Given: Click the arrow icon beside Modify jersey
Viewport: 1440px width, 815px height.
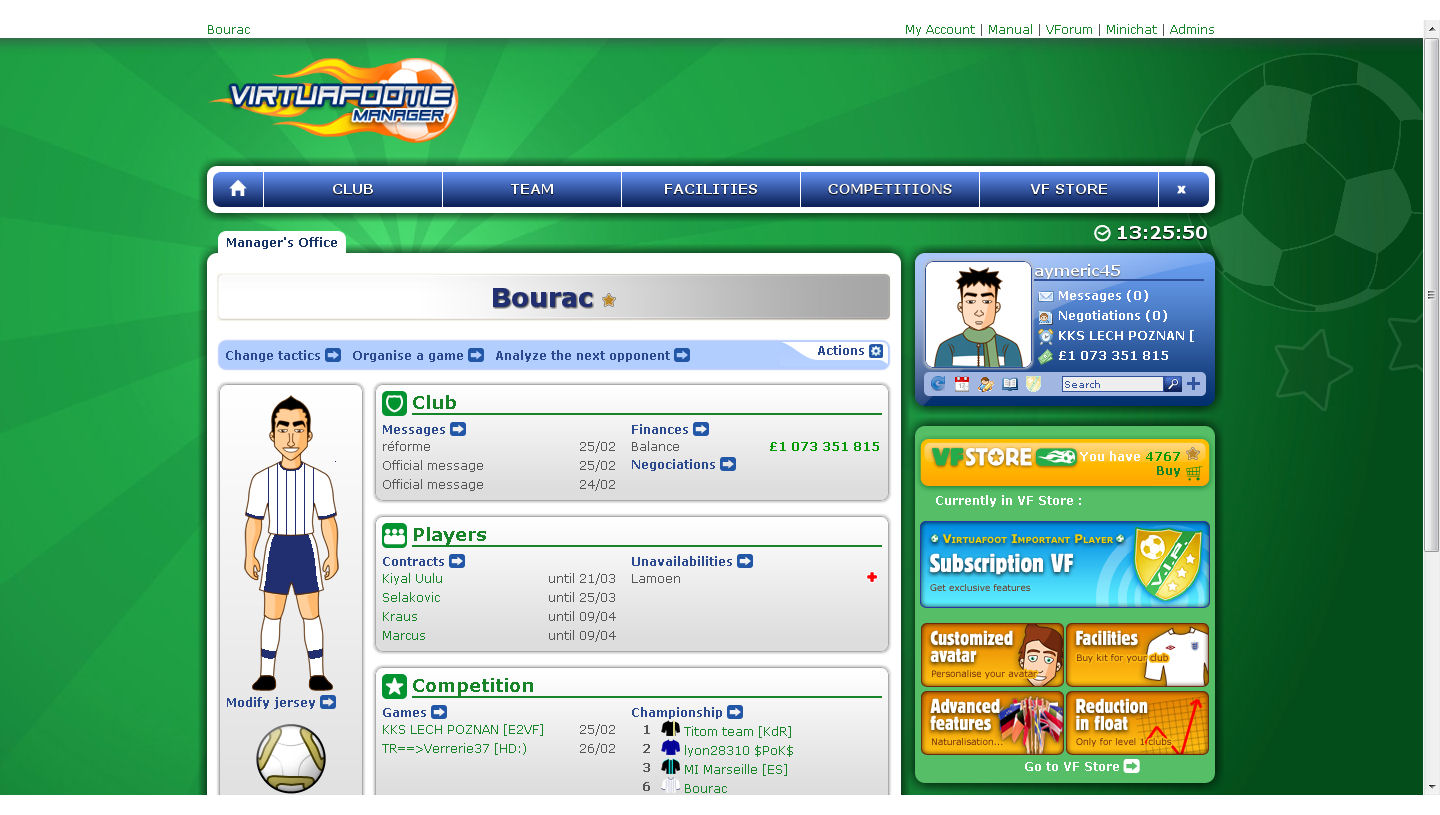Looking at the screenshot, I should tap(328, 702).
